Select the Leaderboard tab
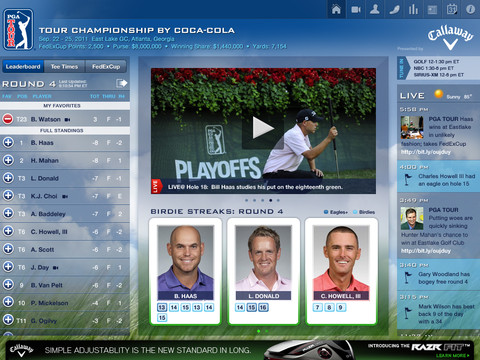Image resolution: width=480 pixels, height=360 pixels. (23, 67)
